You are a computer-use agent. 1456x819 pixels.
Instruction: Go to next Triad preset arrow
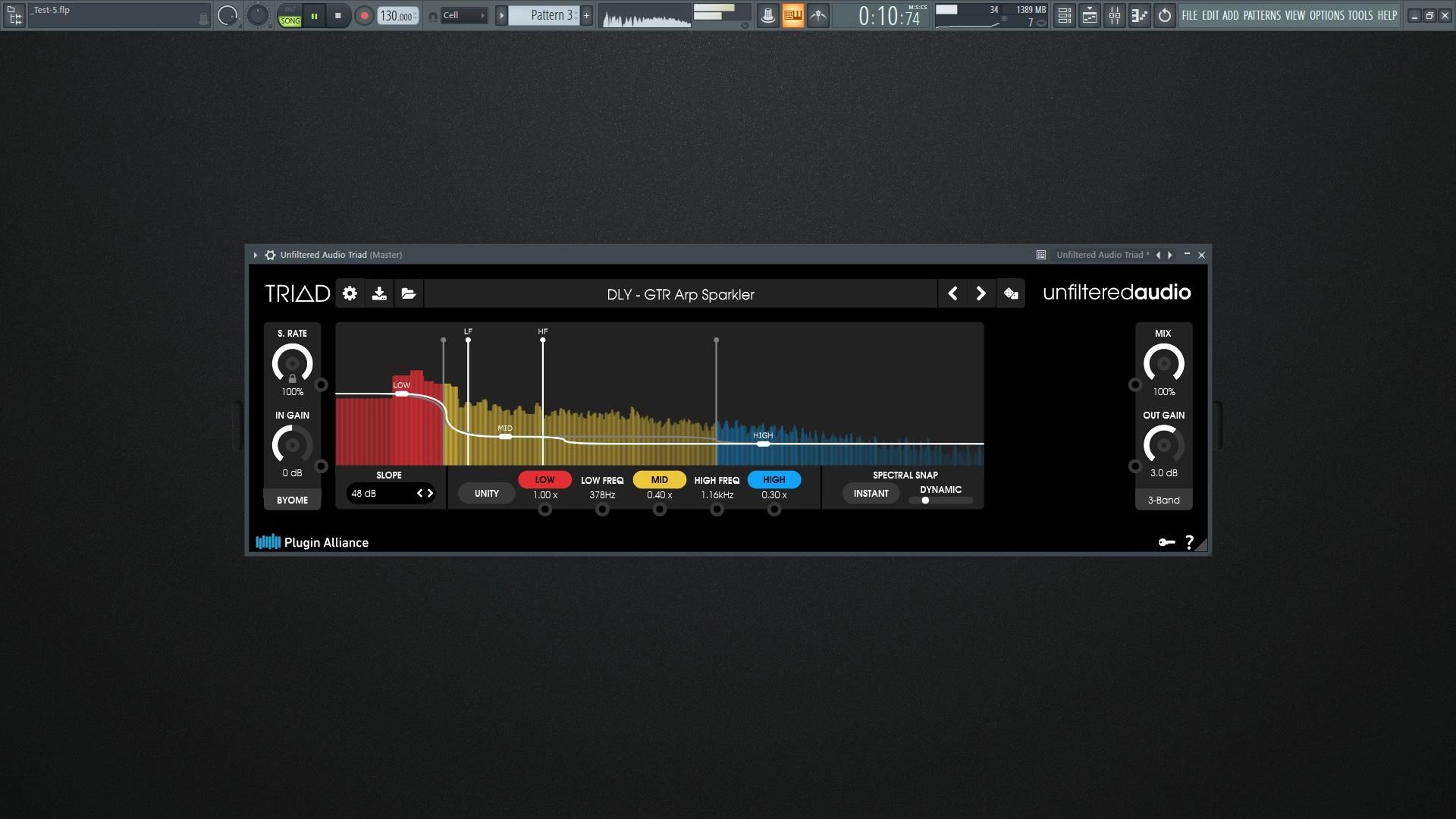(x=981, y=293)
